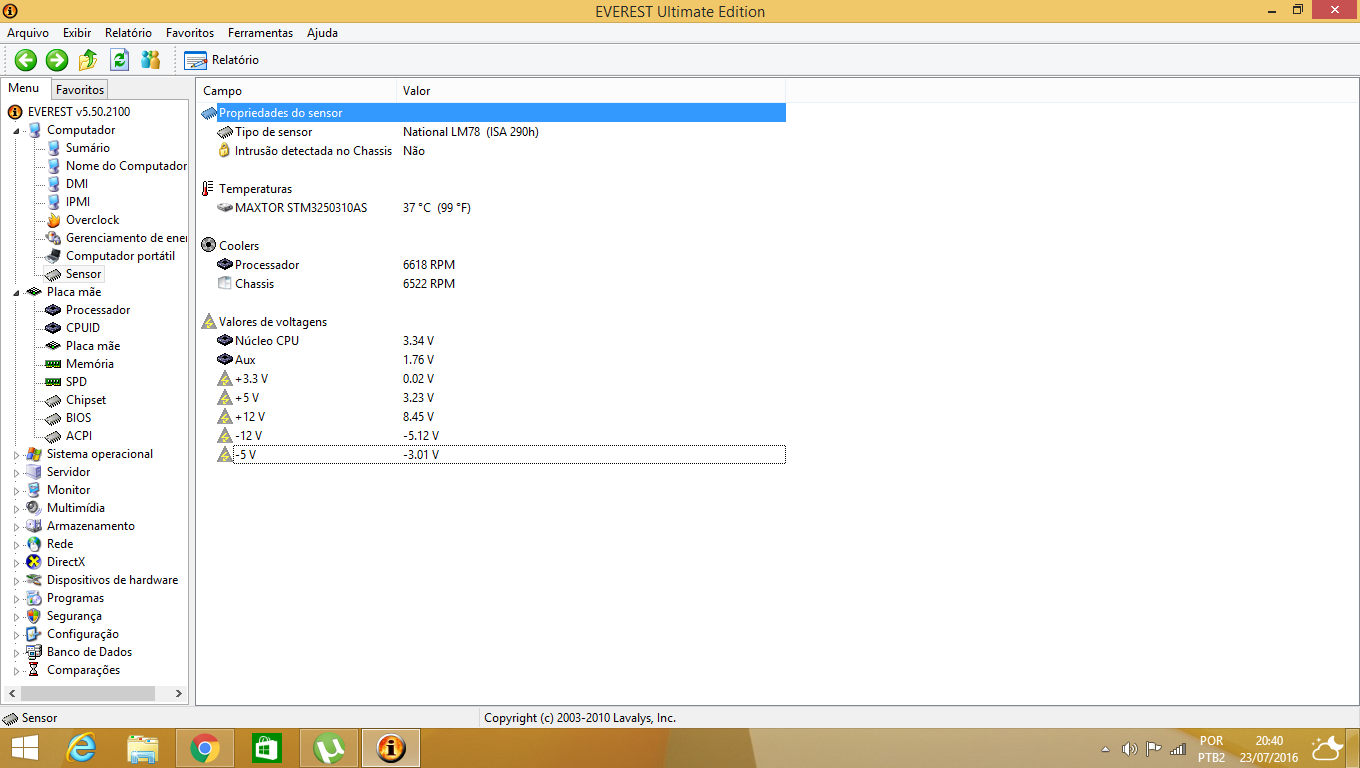Image resolution: width=1360 pixels, height=768 pixels.
Task: Click Gerenciamento de energia icon in tree
Action: (54, 238)
